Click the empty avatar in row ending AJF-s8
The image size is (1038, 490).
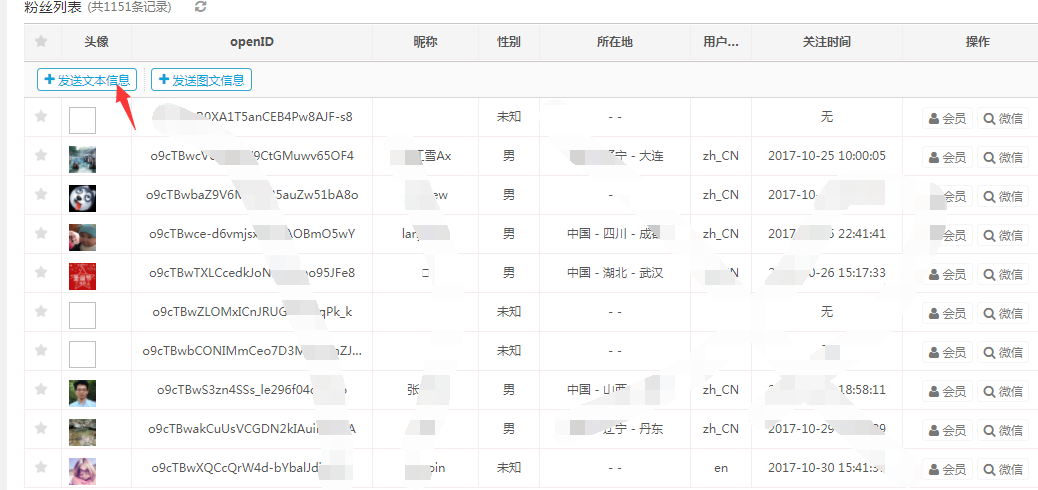tap(83, 121)
